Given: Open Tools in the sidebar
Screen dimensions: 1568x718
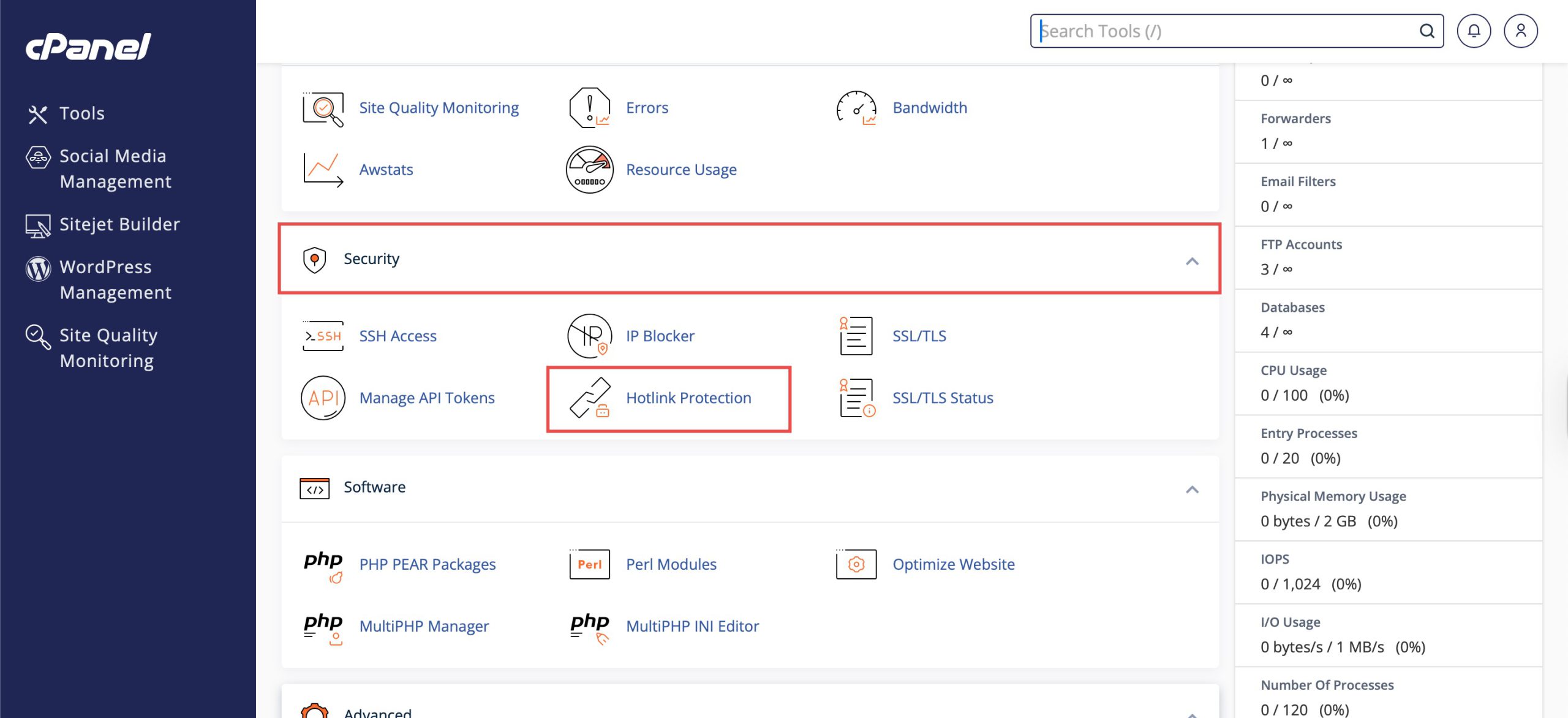Looking at the screenshot, I should point(81,113).
